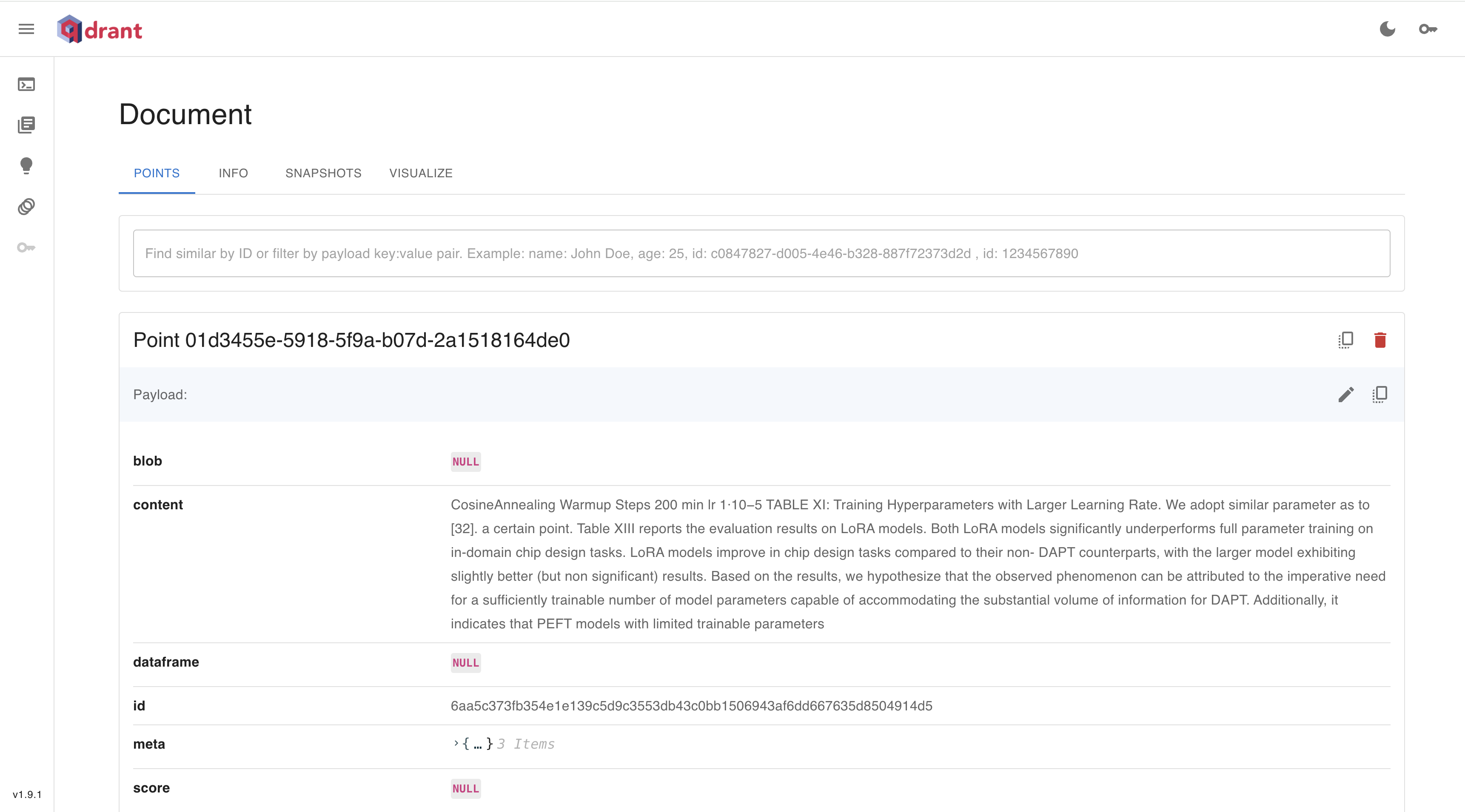
Task: Toggle dark mode with the moon icon
Action: (1387, 29)
